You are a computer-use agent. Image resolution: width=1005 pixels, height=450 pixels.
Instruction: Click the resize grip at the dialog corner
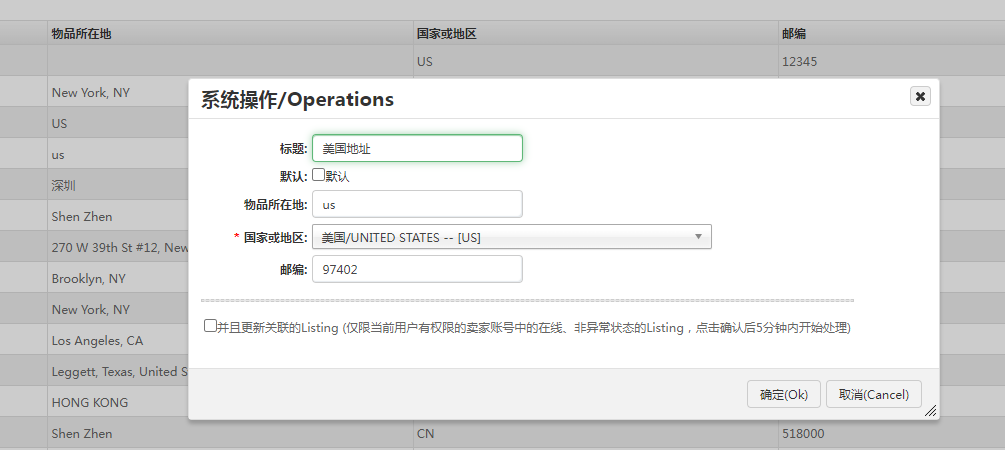tap(930, 410)
